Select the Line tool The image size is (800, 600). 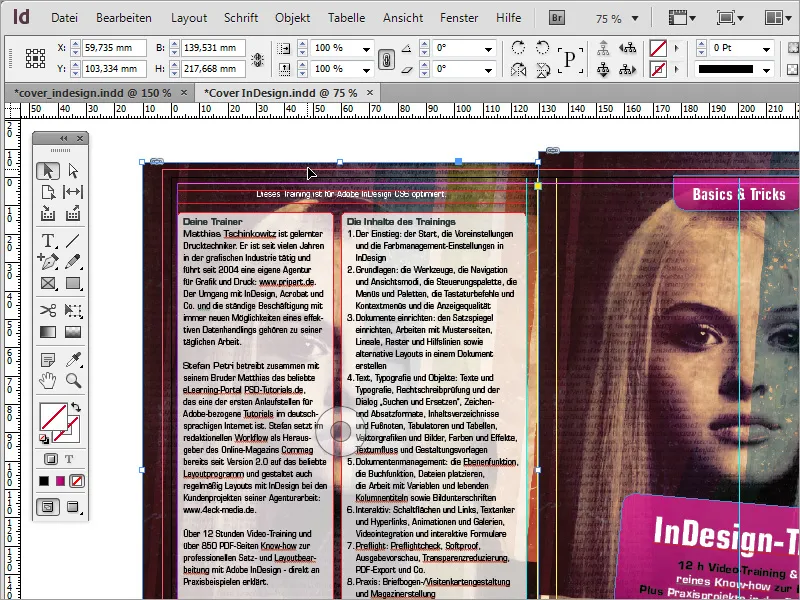73,240
